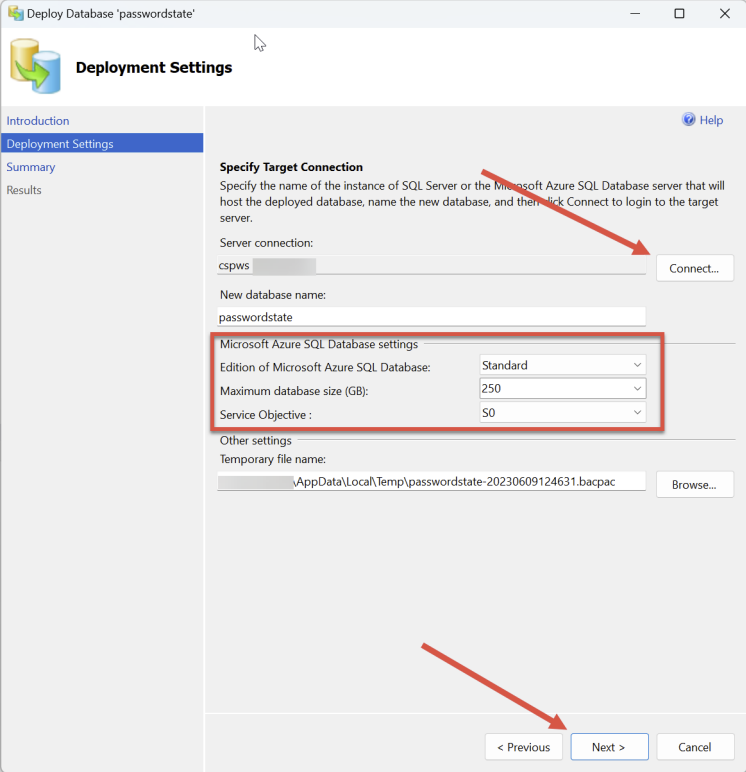
Task: Click the Server connection field
Action: [431, 265]
